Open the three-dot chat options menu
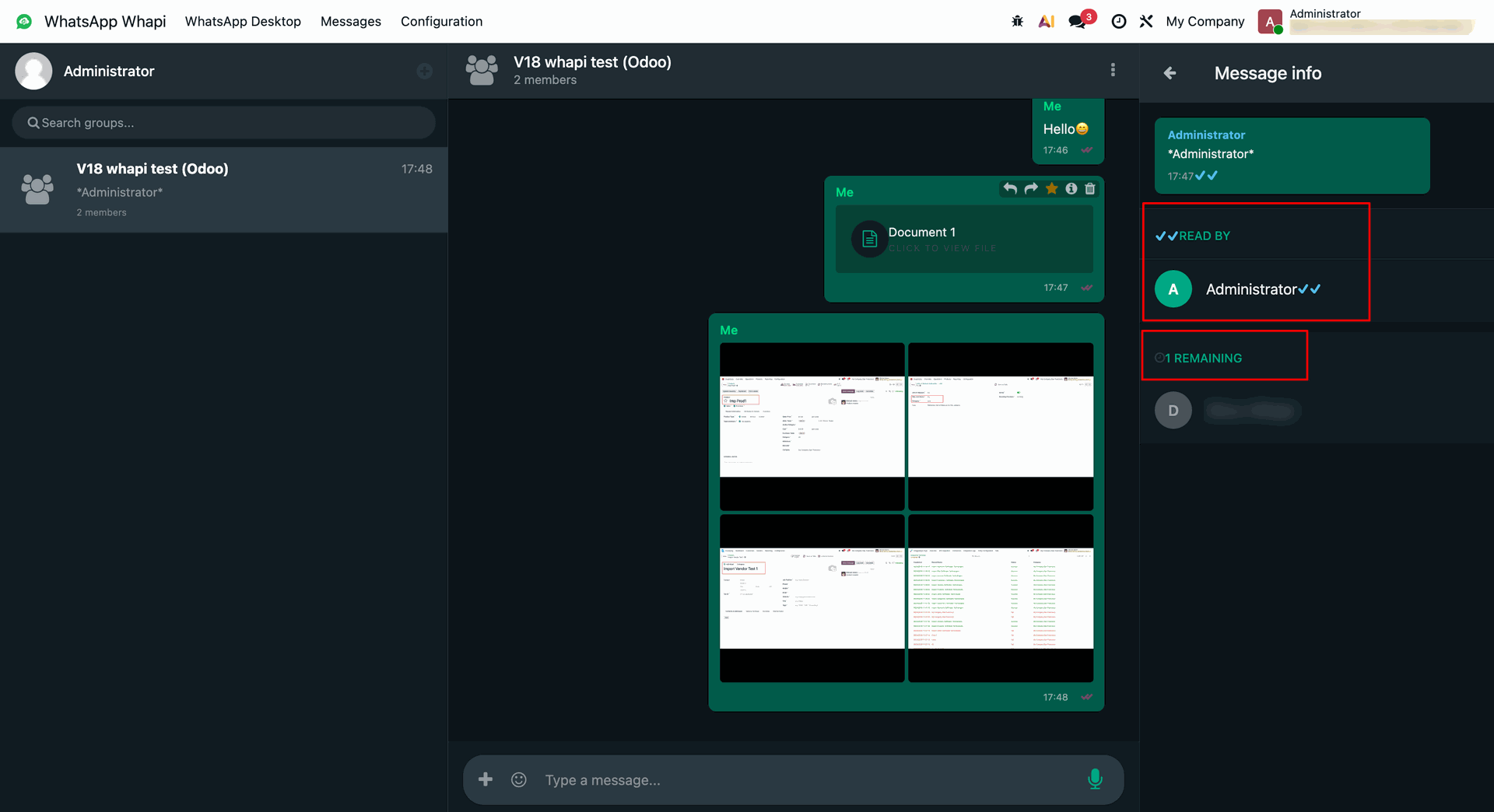 tap(1113, 70)
